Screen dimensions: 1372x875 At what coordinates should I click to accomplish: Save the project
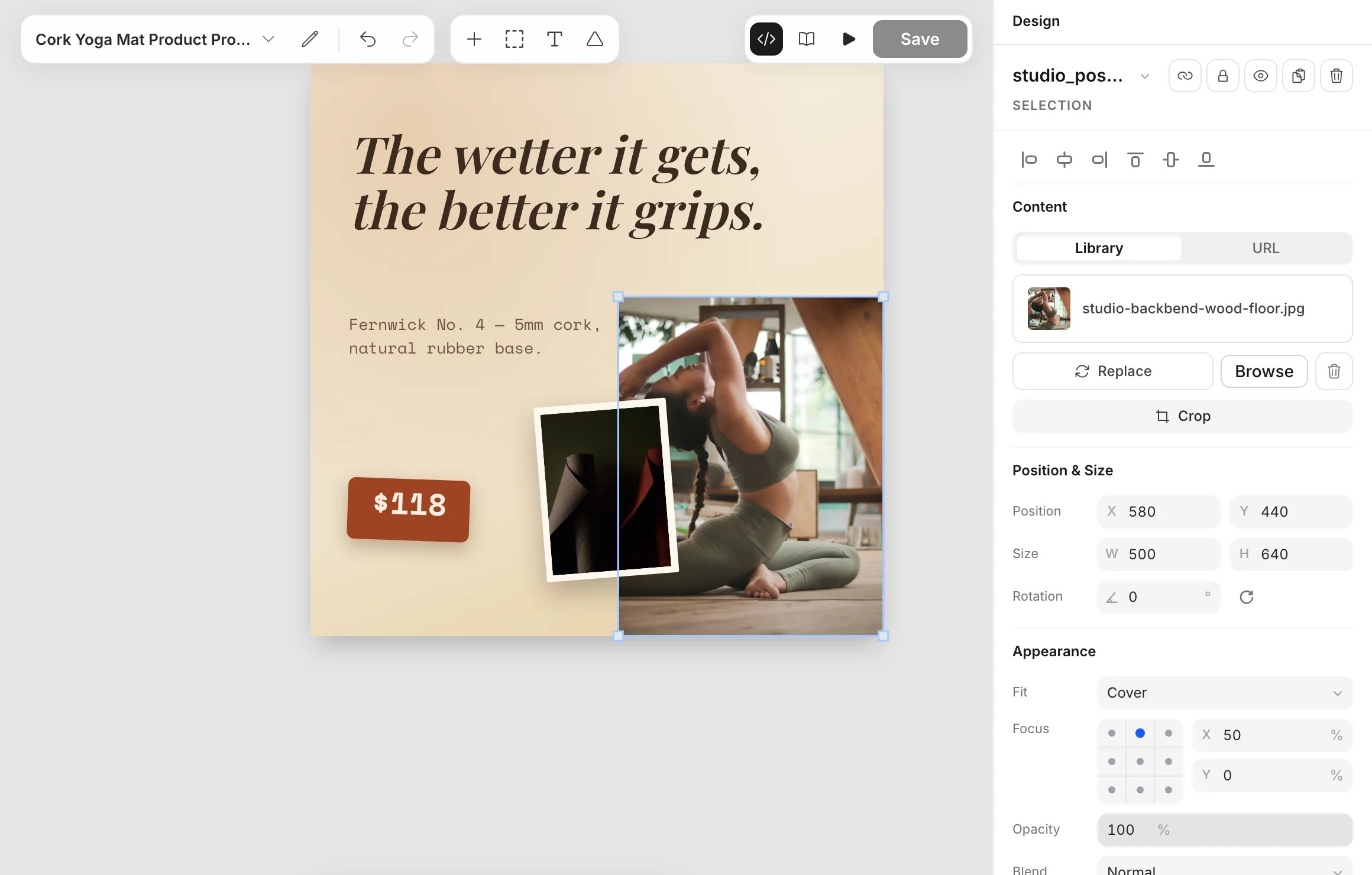point(920,39)
